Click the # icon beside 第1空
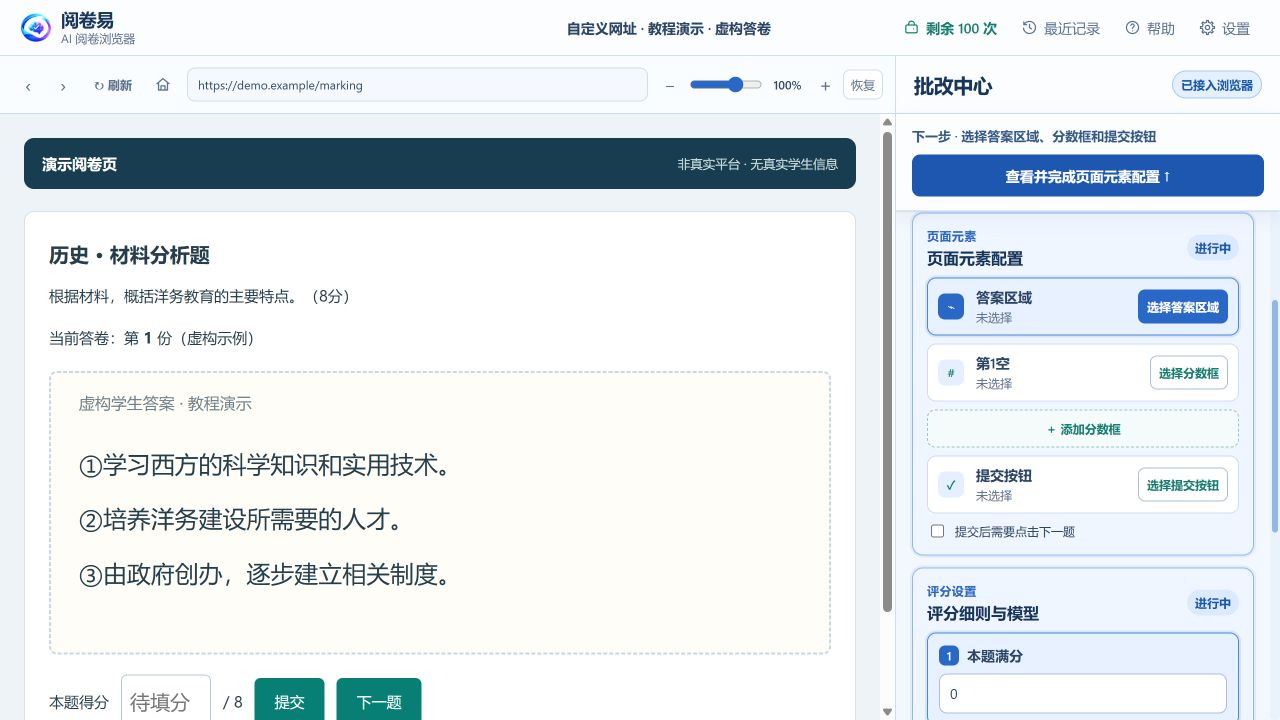Screen dimensions: 1280x720 click(x=951, y=373)
